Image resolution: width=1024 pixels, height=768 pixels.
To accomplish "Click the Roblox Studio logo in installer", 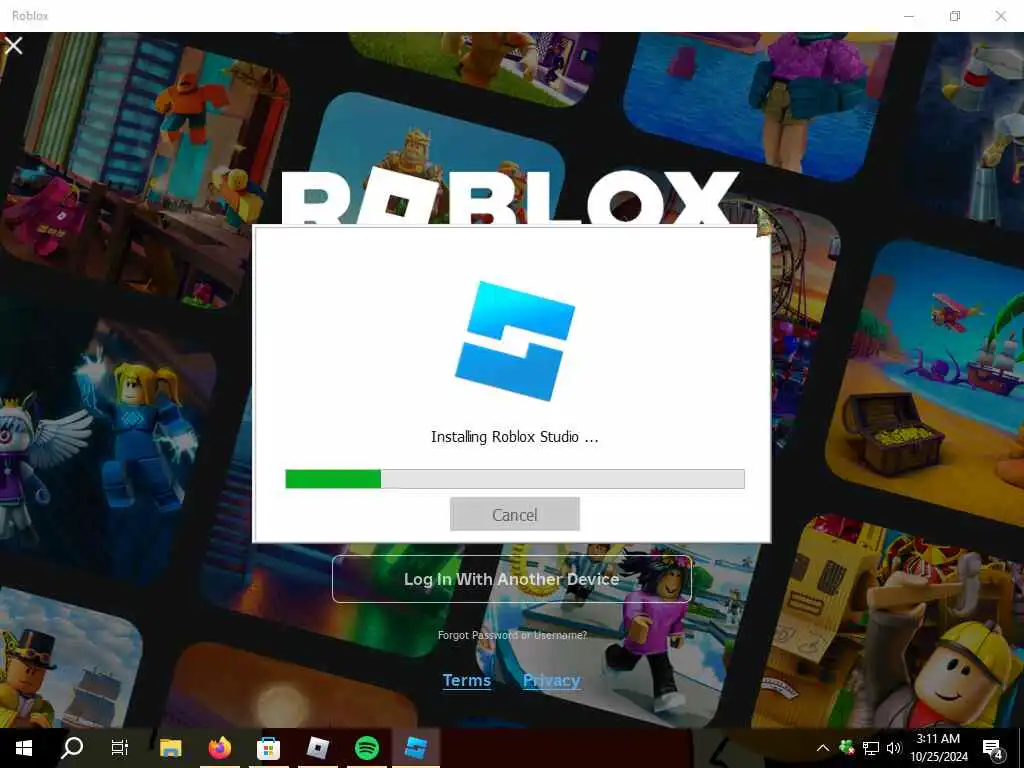I will [515, 341].
